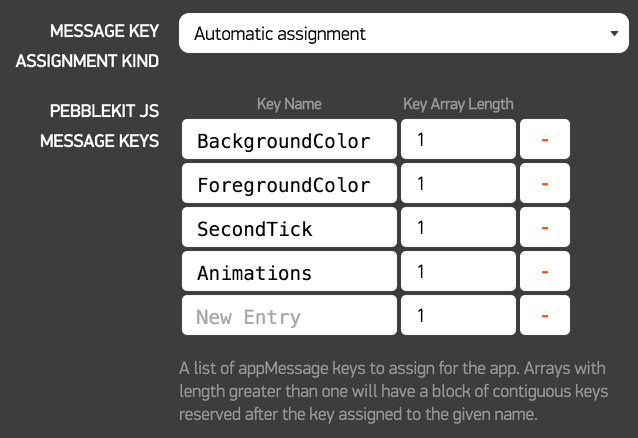The image size is (638, 438).
Task: Remove the ForegroundColor message key
Action: (545, 184)
